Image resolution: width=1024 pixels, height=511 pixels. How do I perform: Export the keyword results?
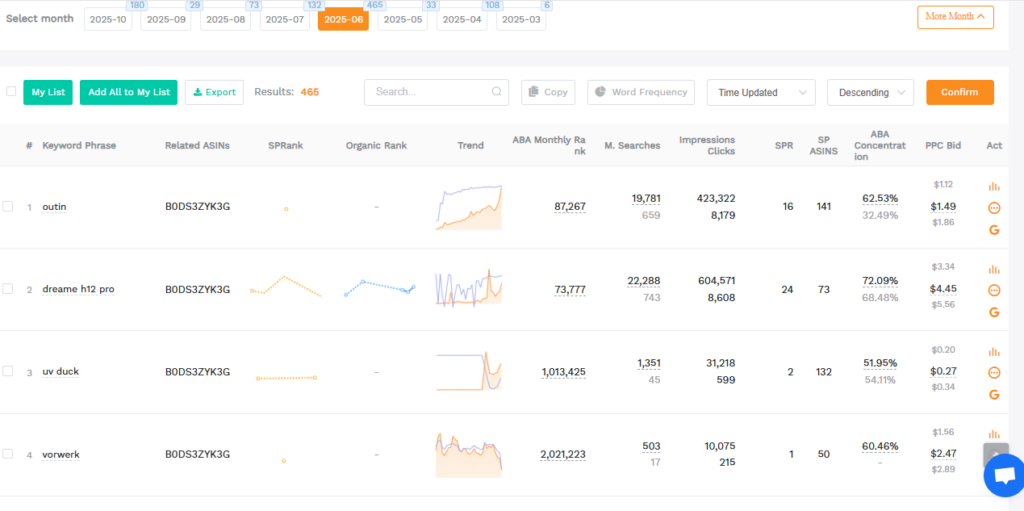click(214, 92)
